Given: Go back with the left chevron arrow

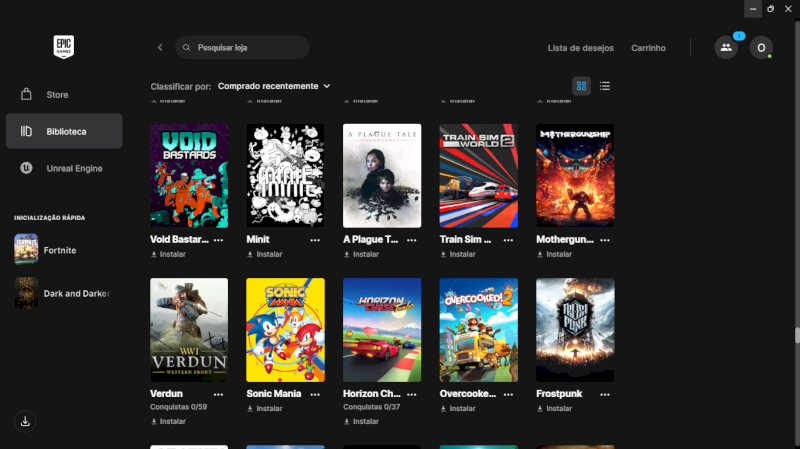Looking at the screenshot, I should pos(160,47).
